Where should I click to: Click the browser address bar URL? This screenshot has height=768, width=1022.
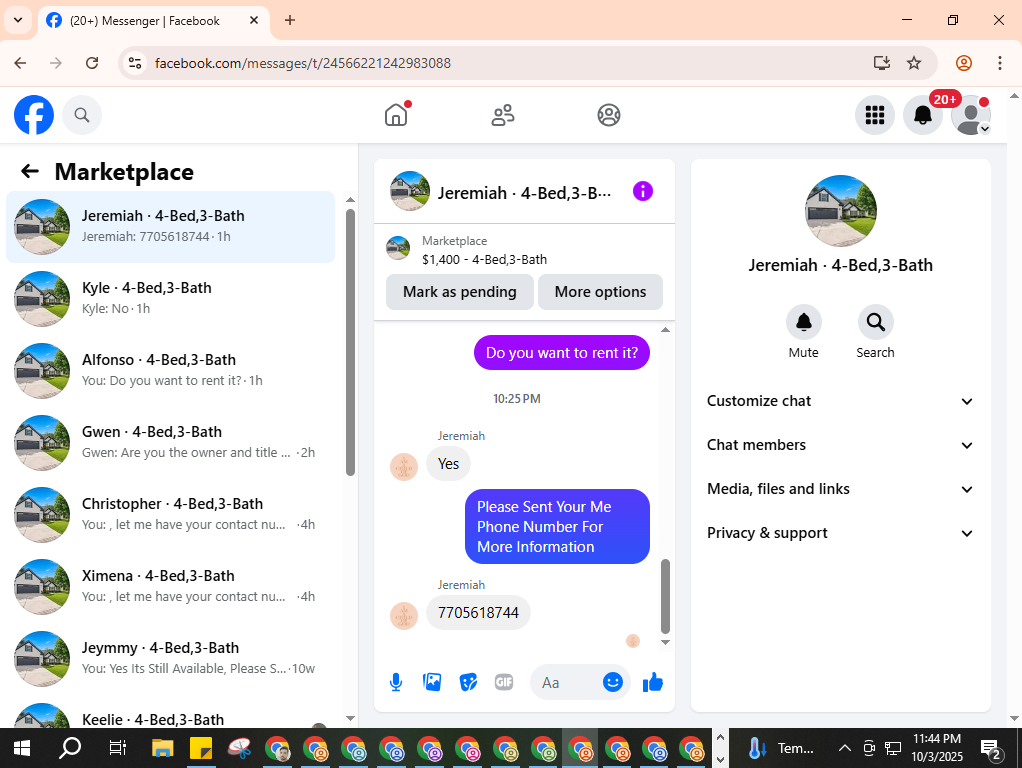(x=302, y=63)
